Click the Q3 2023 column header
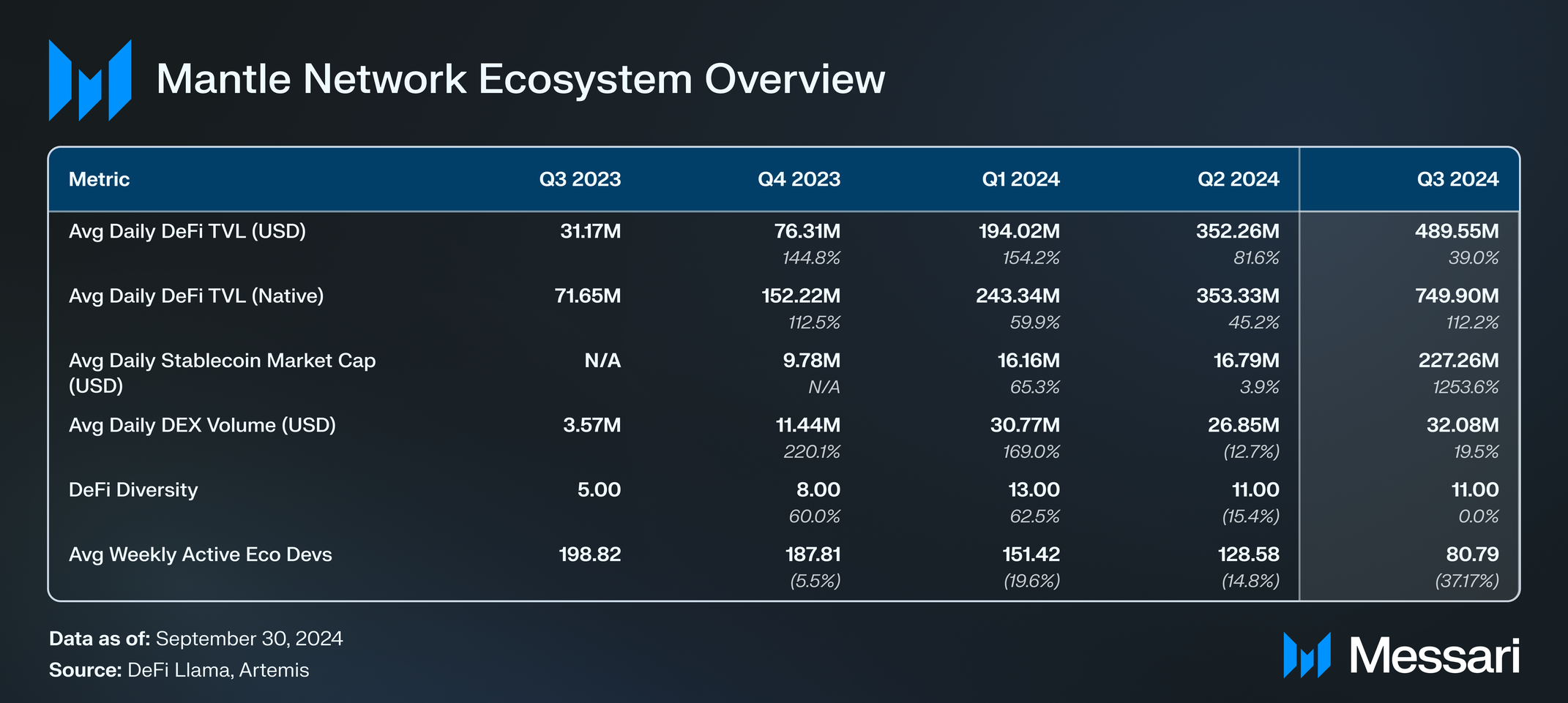This screenshot has height=703, width=1568. pyautogui.click(x=580, y=179)
